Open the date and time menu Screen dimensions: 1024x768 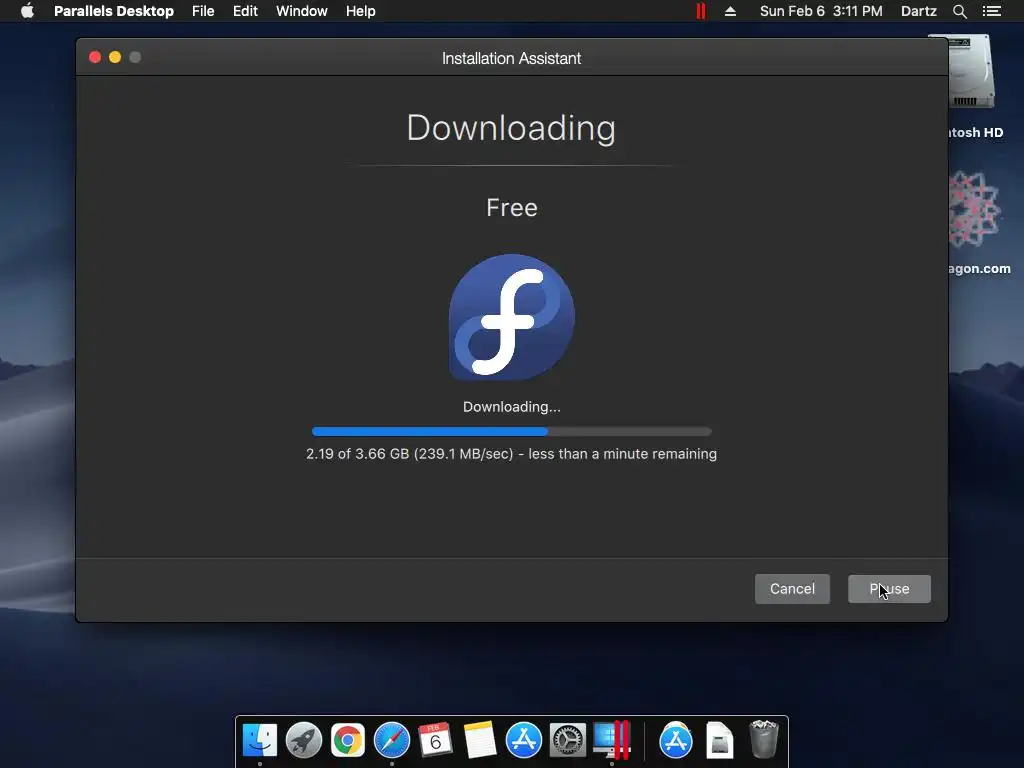pos(821,11)
